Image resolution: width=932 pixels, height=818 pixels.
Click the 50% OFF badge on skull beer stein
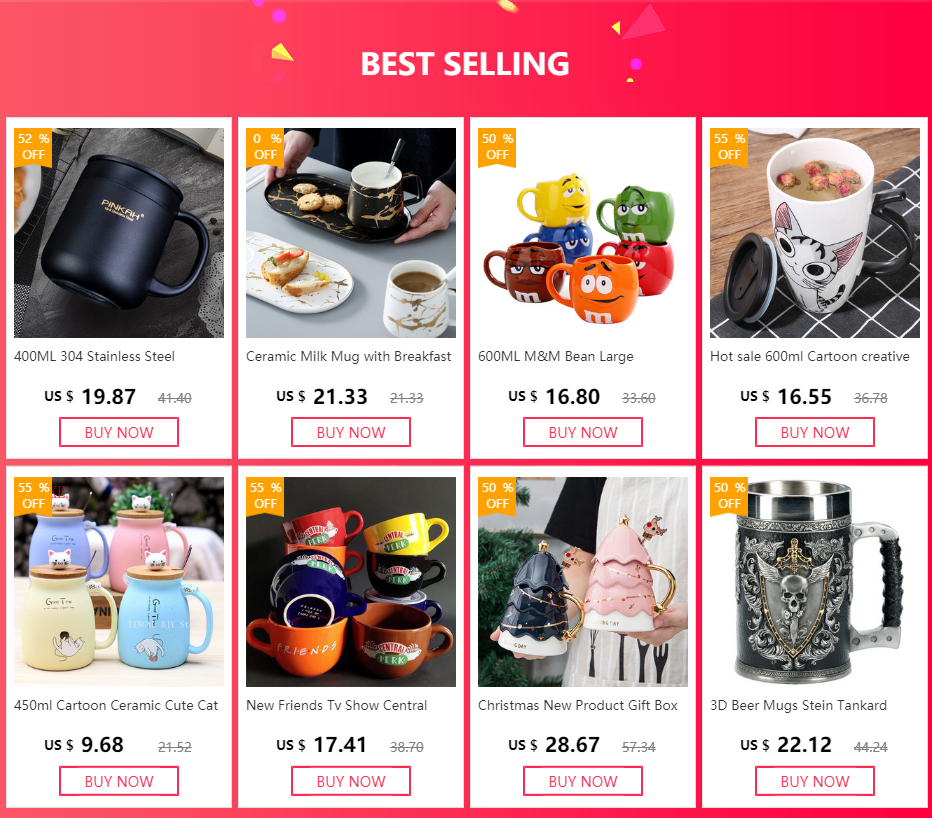click(729, 496)
